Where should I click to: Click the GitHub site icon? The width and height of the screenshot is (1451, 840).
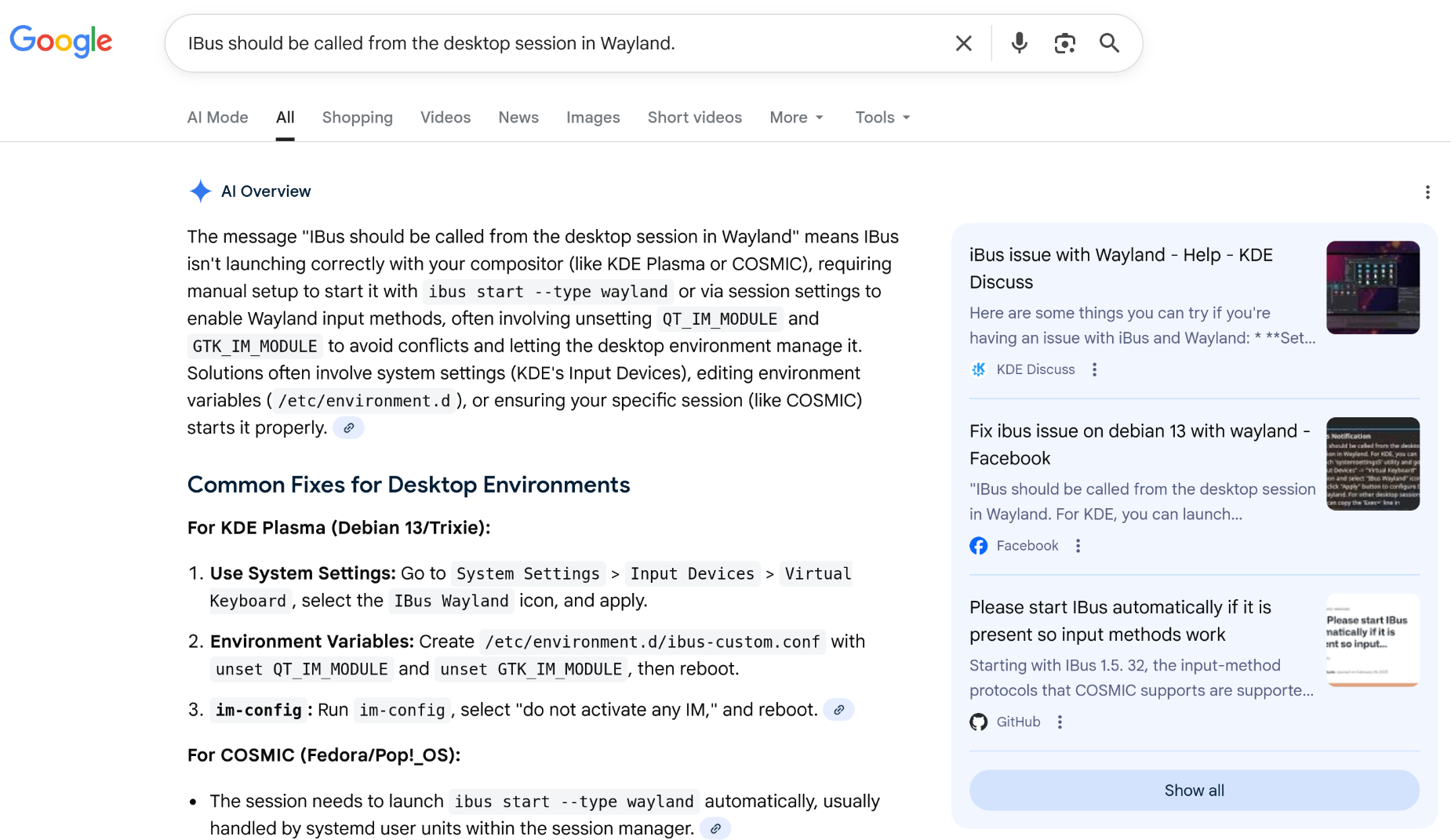979,722
